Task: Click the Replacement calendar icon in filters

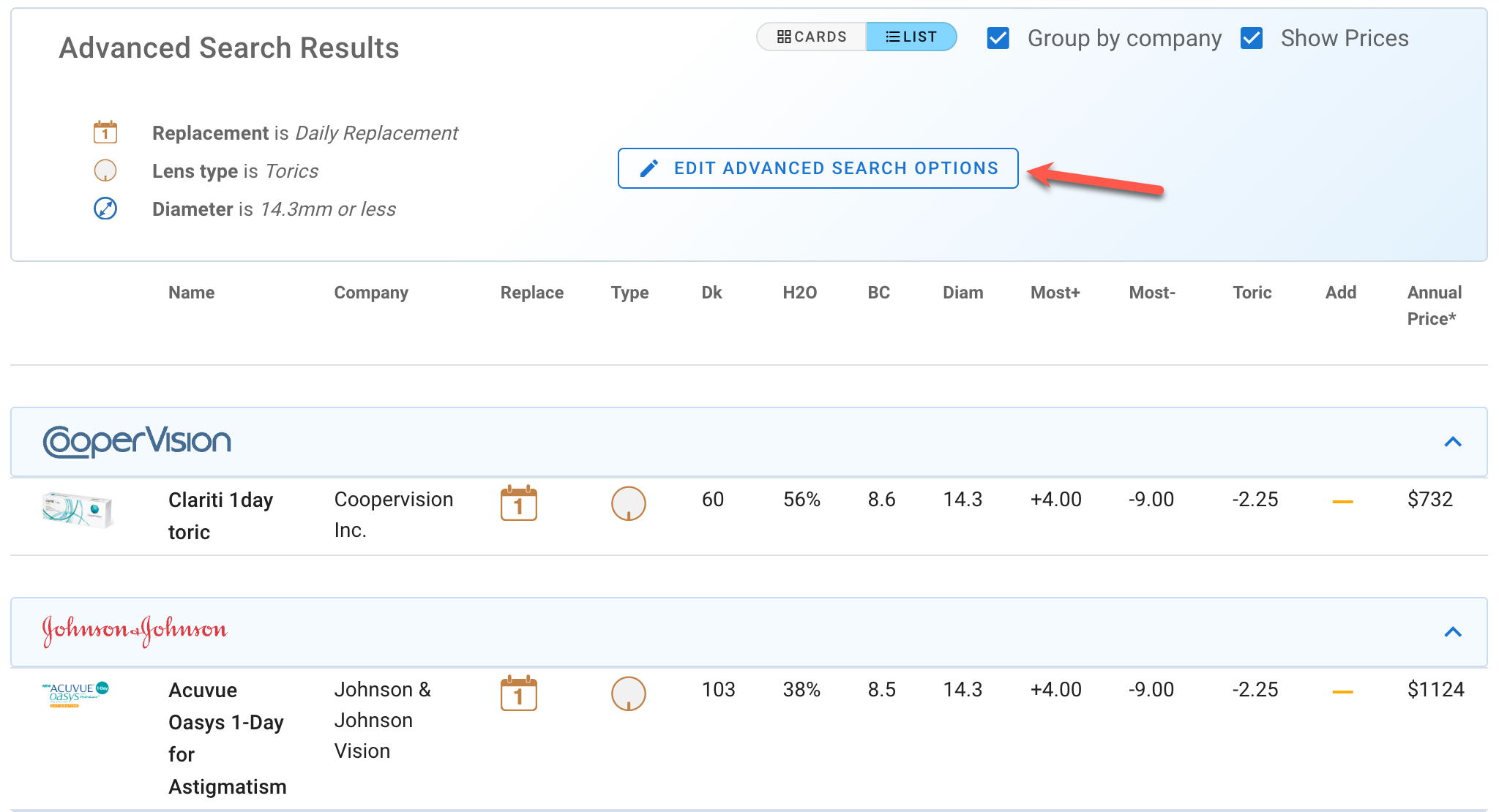Action: click(x=105, y=132)
